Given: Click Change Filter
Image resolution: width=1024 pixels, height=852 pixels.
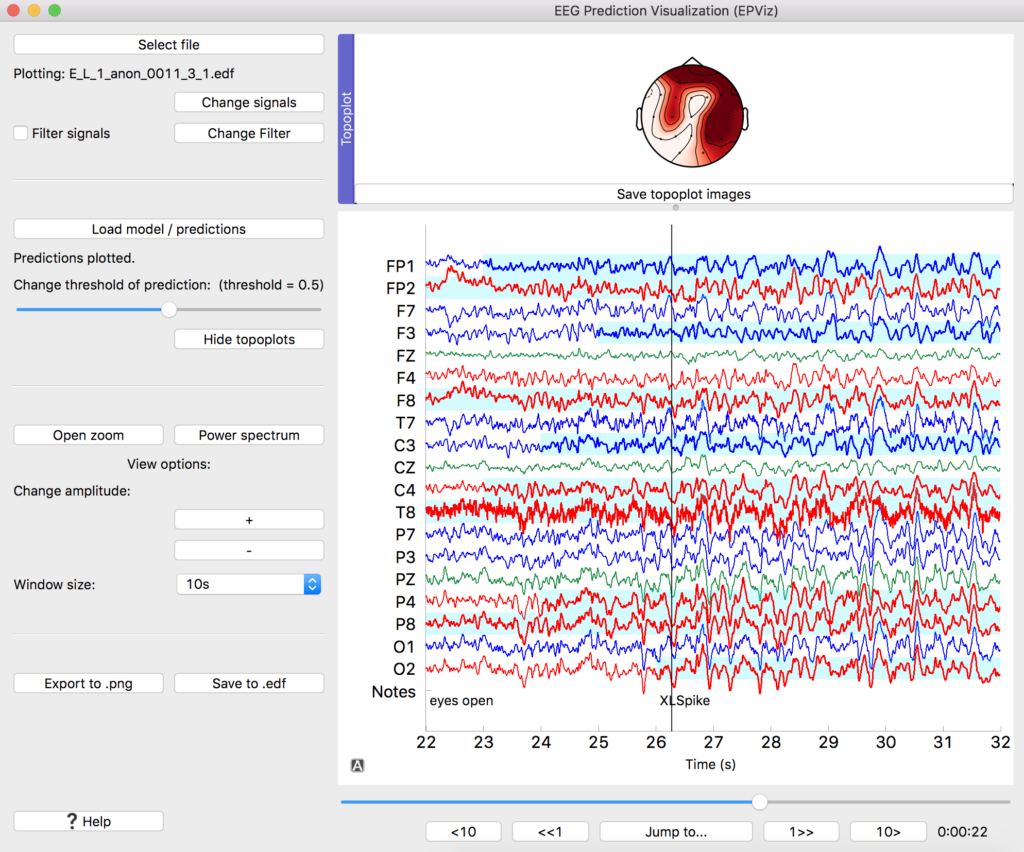Looking at the screenshot, I should [x=248, y=132].
